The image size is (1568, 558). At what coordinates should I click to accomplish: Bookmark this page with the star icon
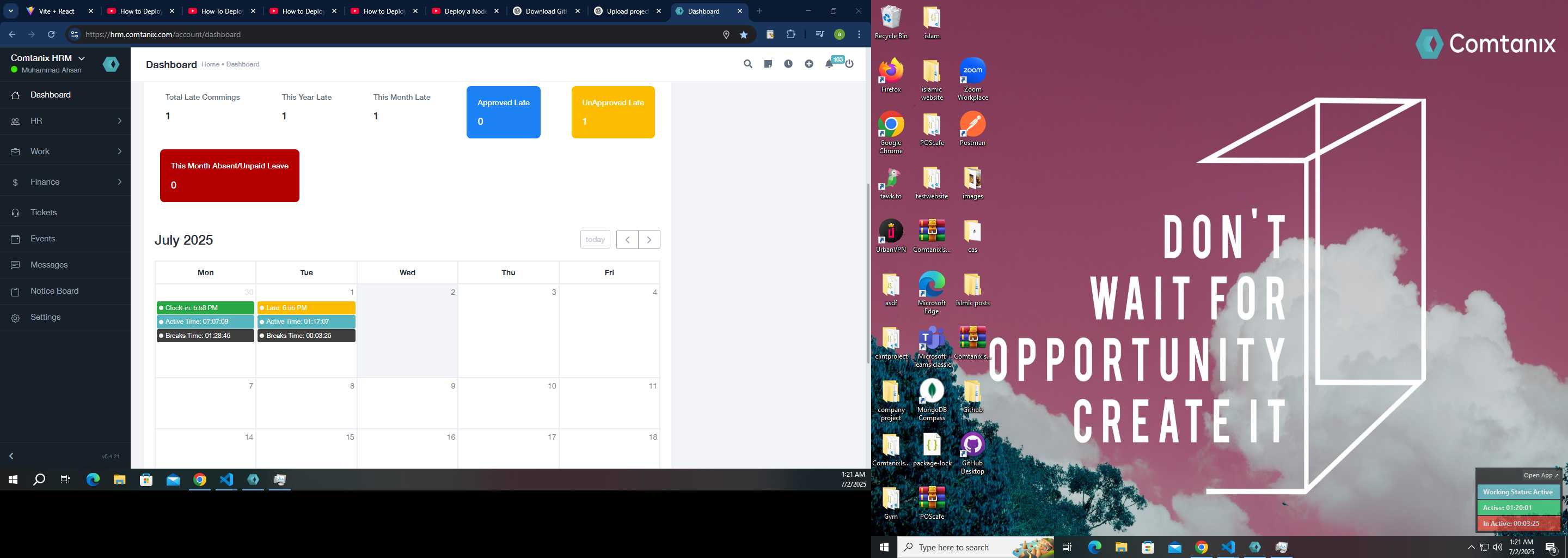tap(744, 35)
